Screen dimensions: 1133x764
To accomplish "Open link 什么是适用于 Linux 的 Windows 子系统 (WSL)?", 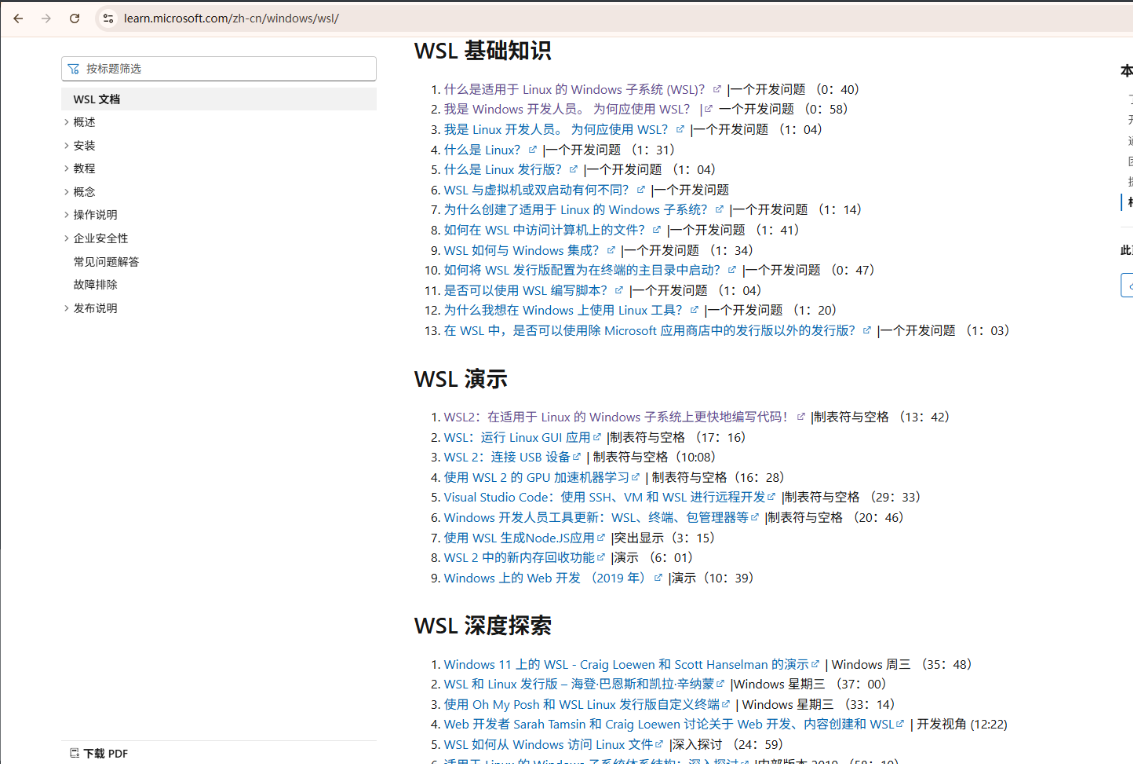I will point(574,90).
